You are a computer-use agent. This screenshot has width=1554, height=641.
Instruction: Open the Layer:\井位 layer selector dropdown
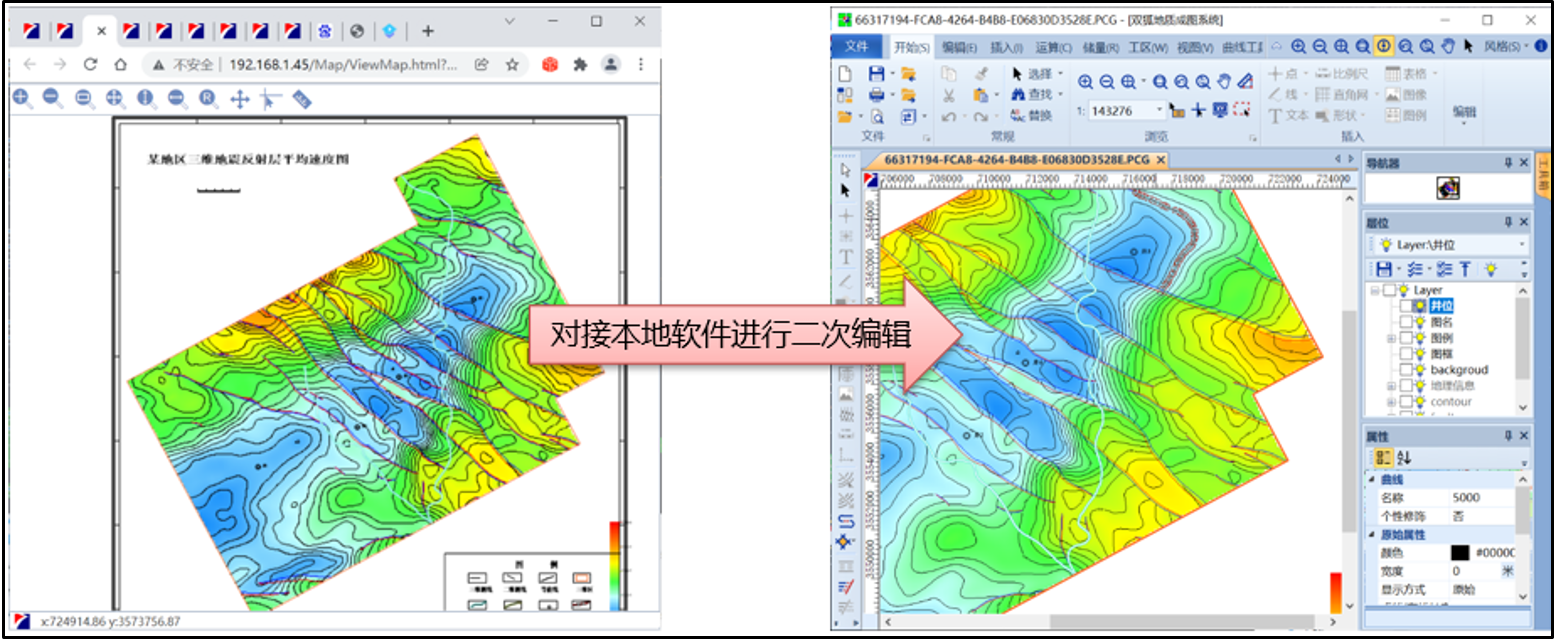point(1522,245)
